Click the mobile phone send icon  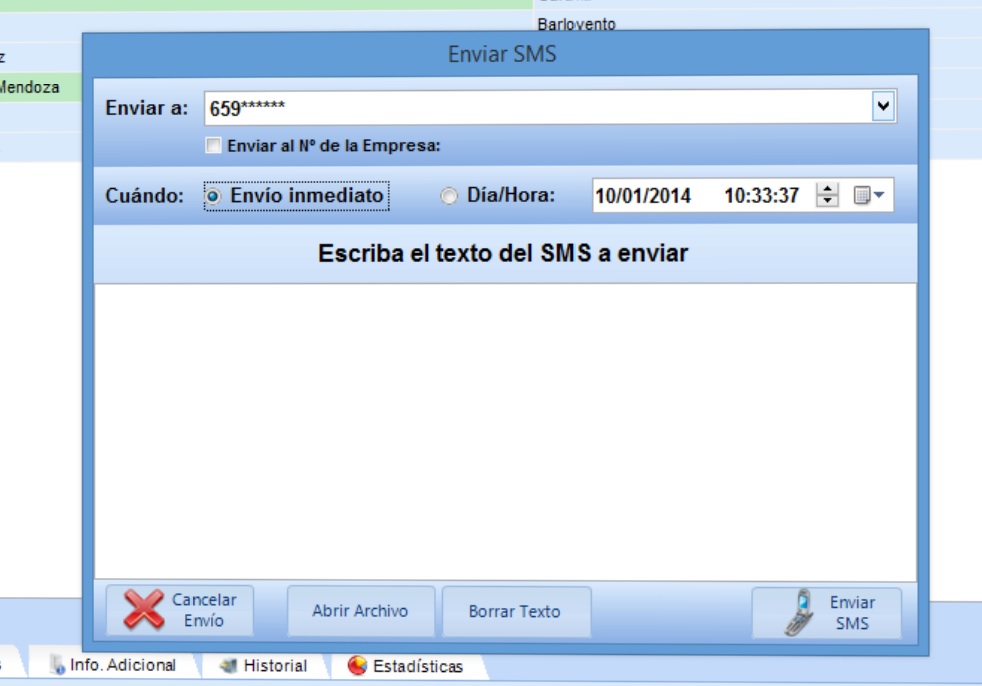(800, 612)
